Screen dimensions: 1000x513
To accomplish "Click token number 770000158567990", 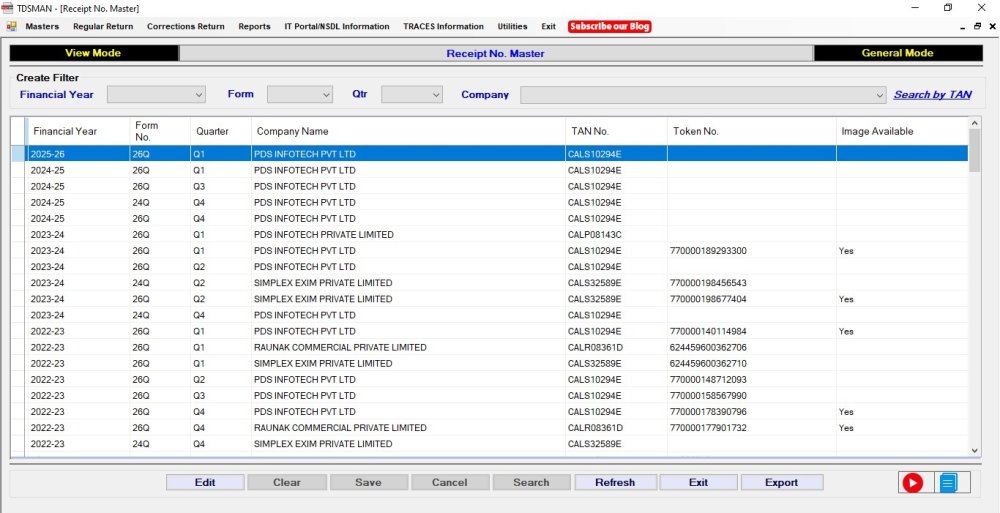I will coord(708,396).
